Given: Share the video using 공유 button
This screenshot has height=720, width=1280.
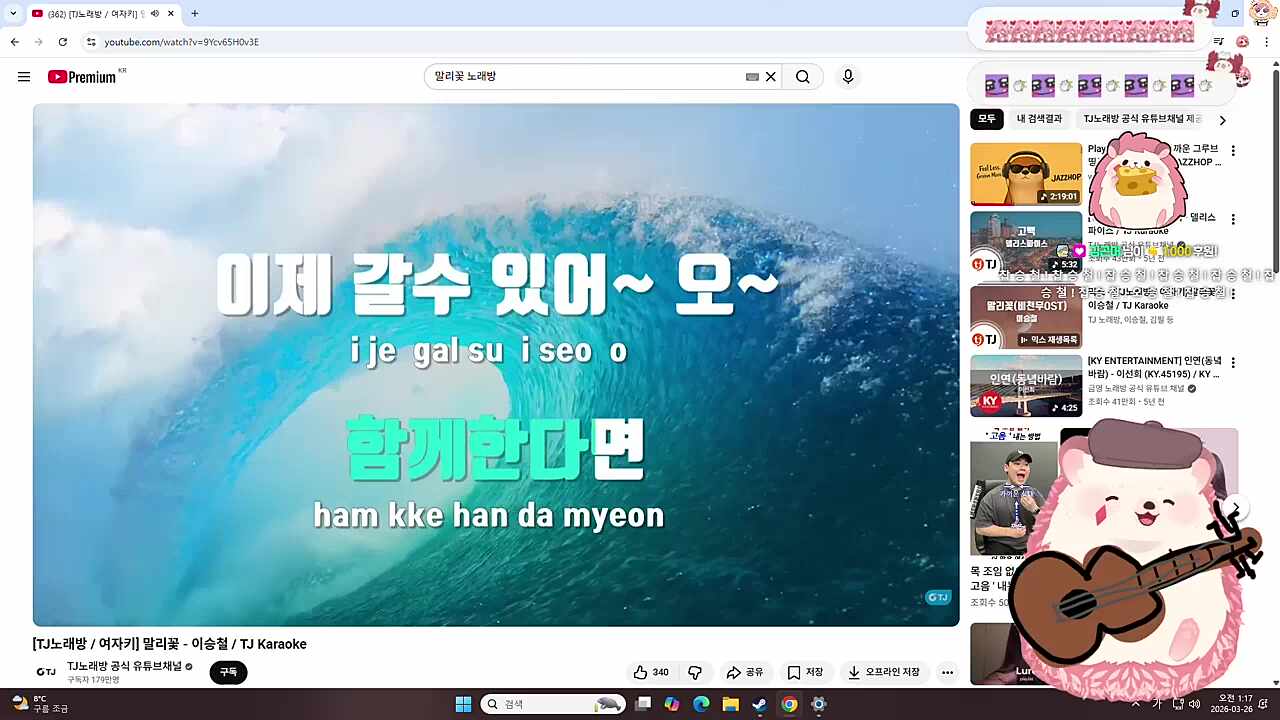Looking at the screenshot, I should click(745, 672).
